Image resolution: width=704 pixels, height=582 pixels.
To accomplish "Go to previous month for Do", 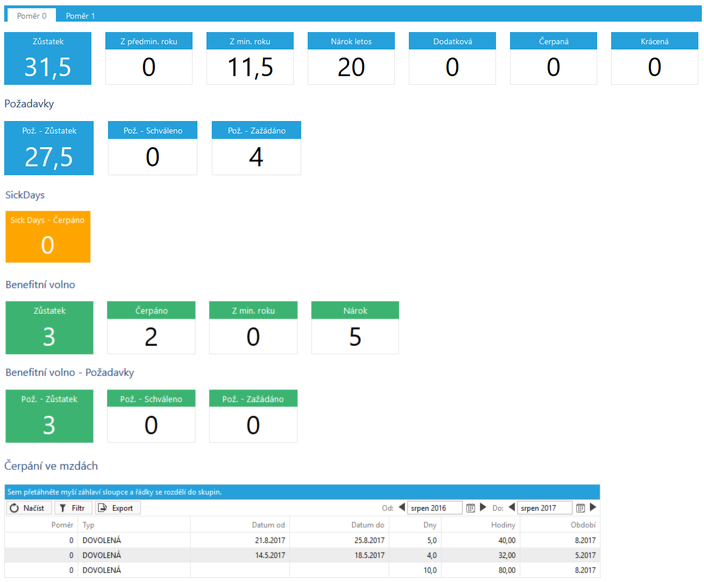I will [511, 507].
